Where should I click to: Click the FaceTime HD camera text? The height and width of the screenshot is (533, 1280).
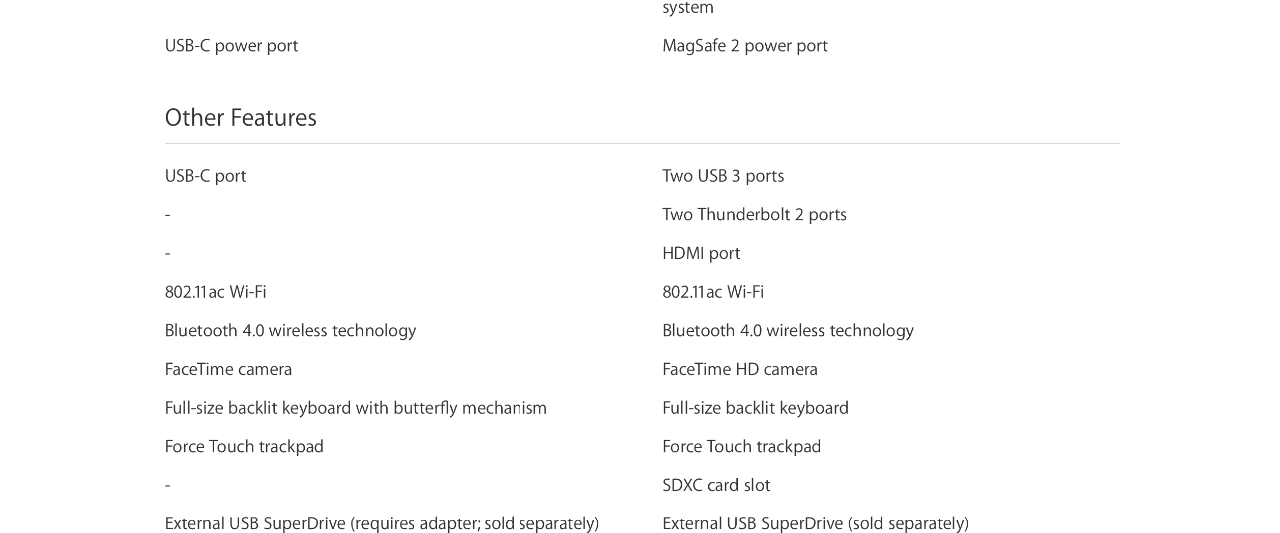point(740,370)
